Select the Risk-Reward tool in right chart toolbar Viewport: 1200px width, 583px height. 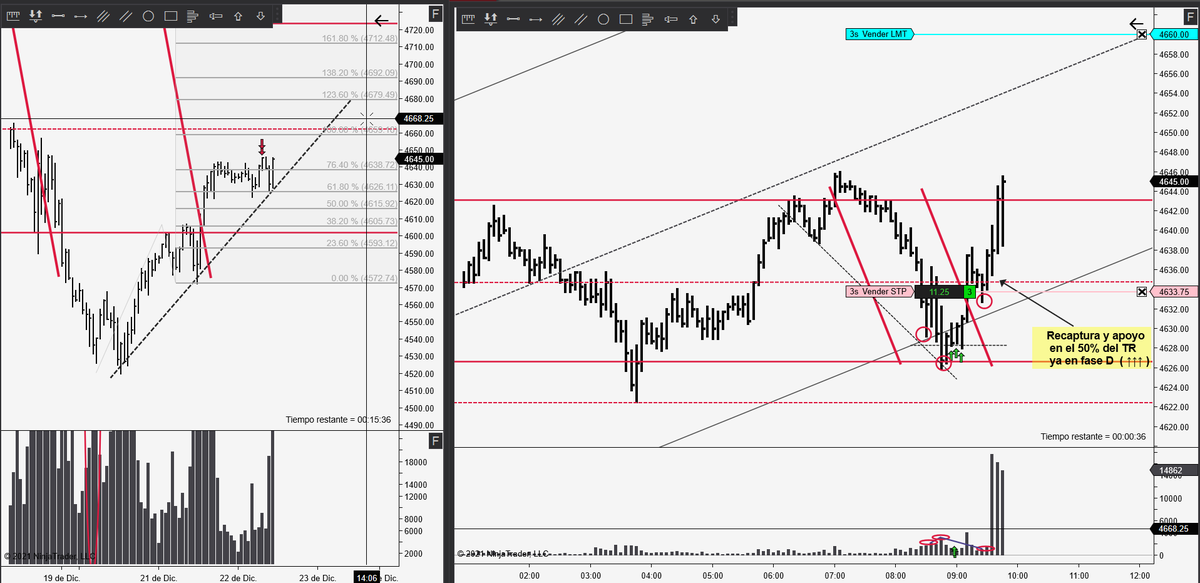click(490, 19)
